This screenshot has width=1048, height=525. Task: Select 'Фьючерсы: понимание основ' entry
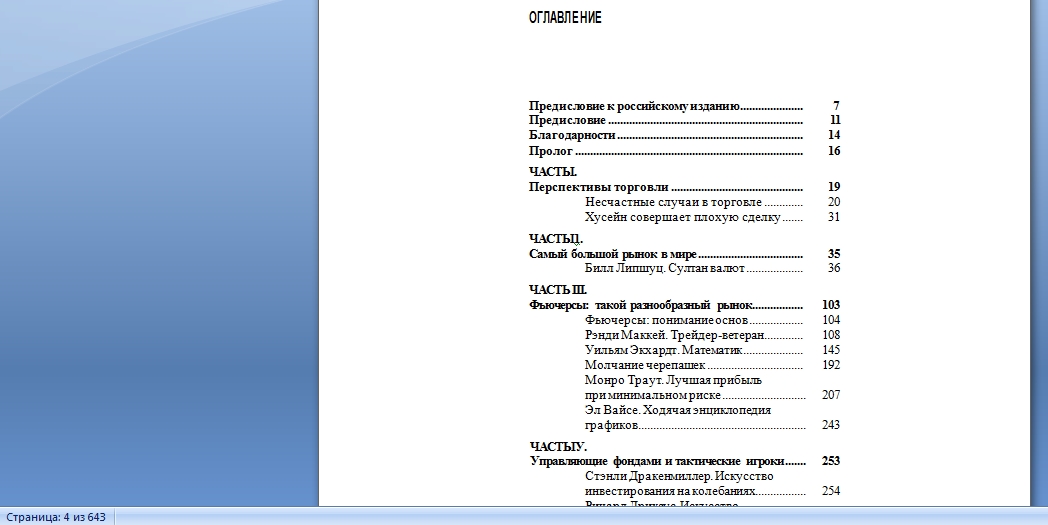coord(667,320)
